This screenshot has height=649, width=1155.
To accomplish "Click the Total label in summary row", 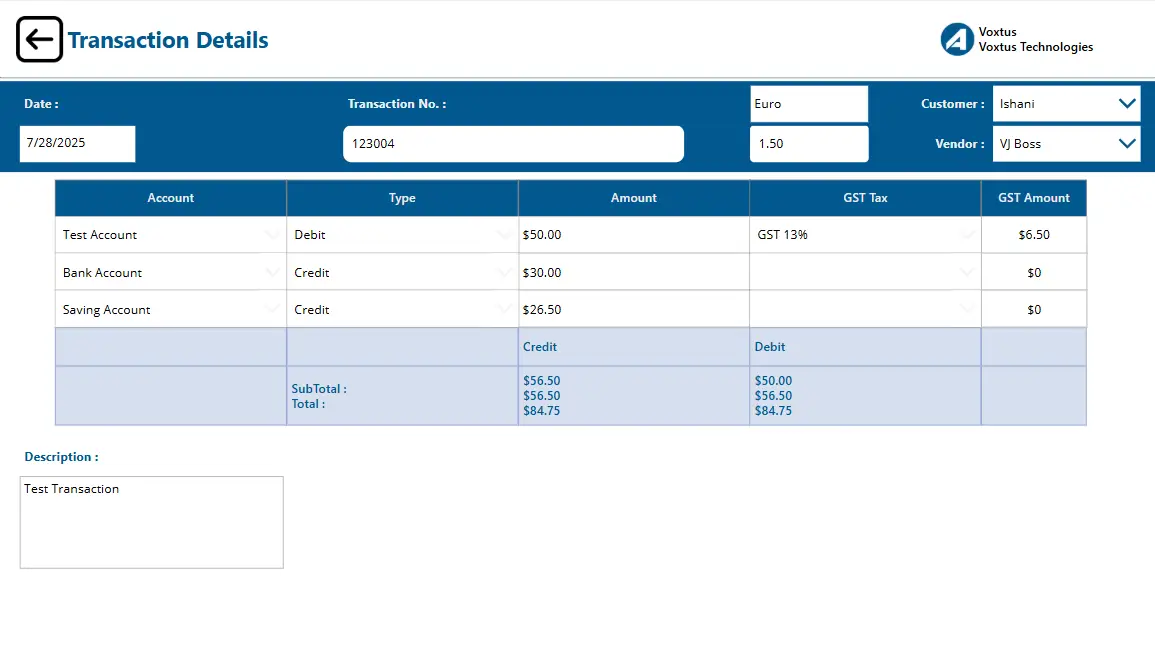I will click(x=308, y=404).
